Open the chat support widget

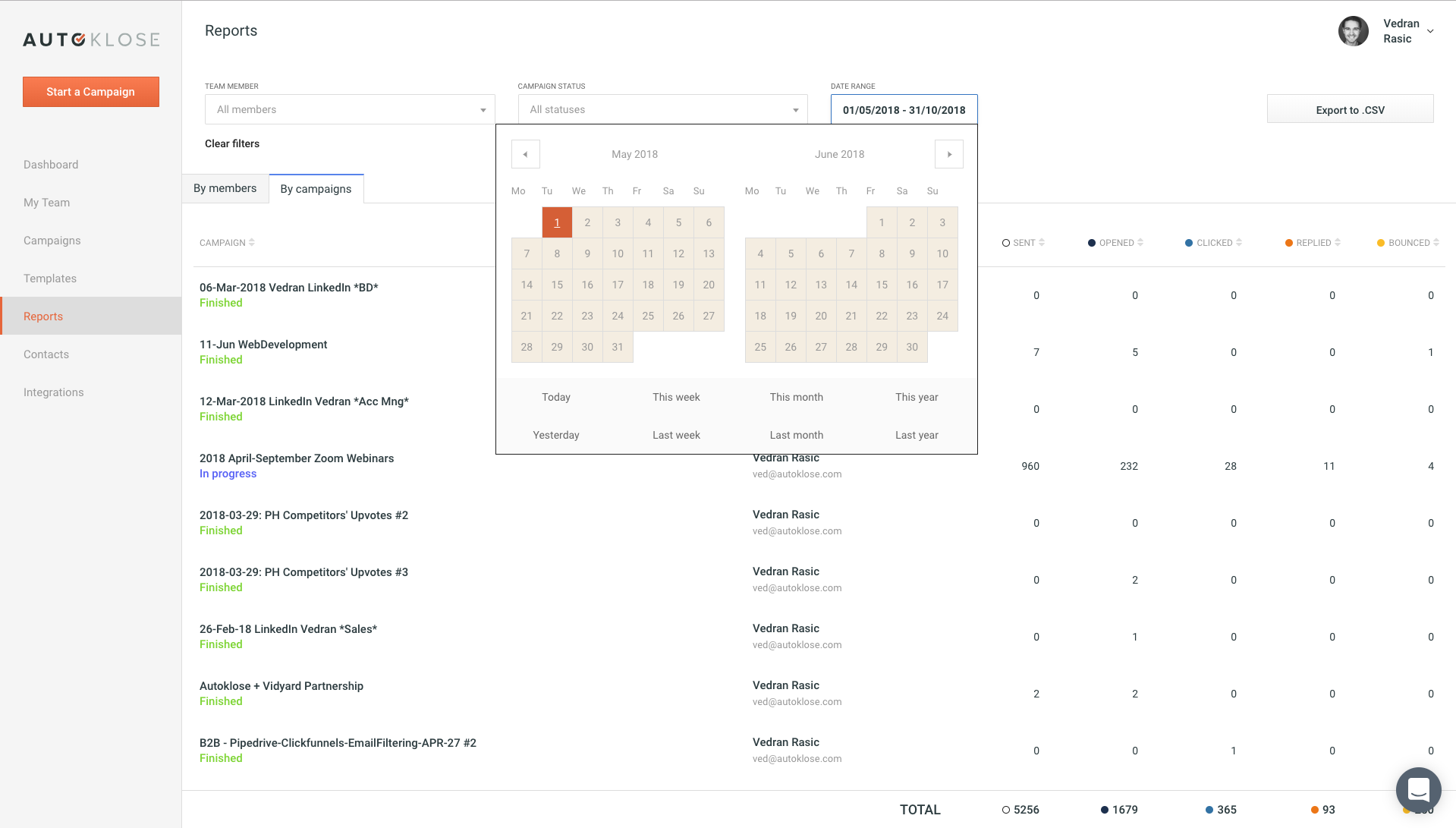(x=1418, y=790)
